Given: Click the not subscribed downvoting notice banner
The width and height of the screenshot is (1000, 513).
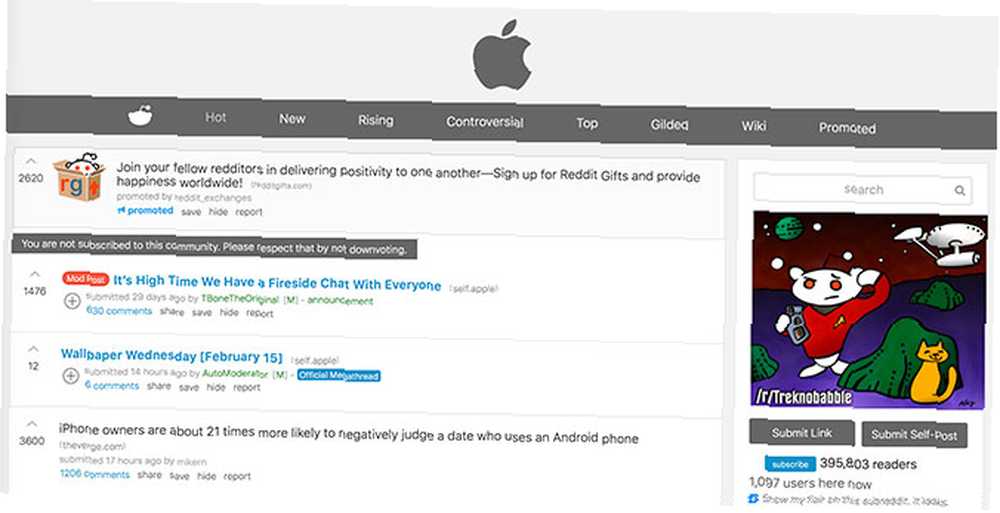Looking at the screenshot, I should coord(214,246).
